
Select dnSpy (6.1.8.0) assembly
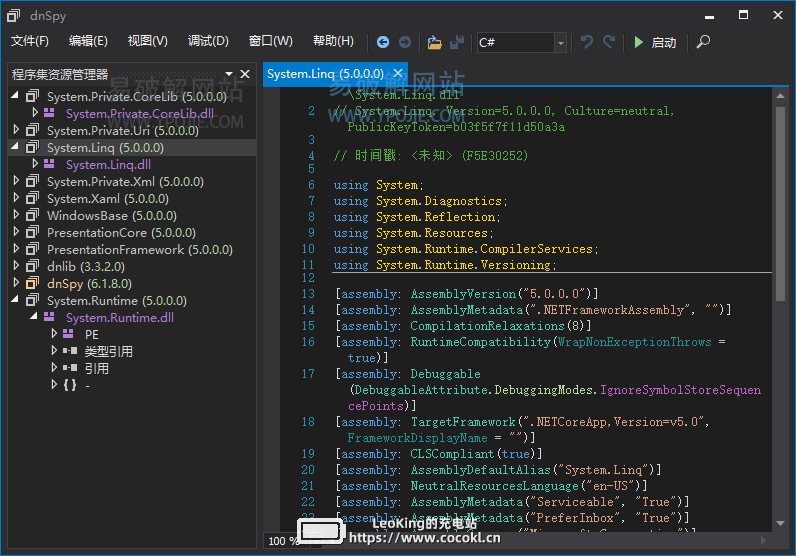coord(89,284)
